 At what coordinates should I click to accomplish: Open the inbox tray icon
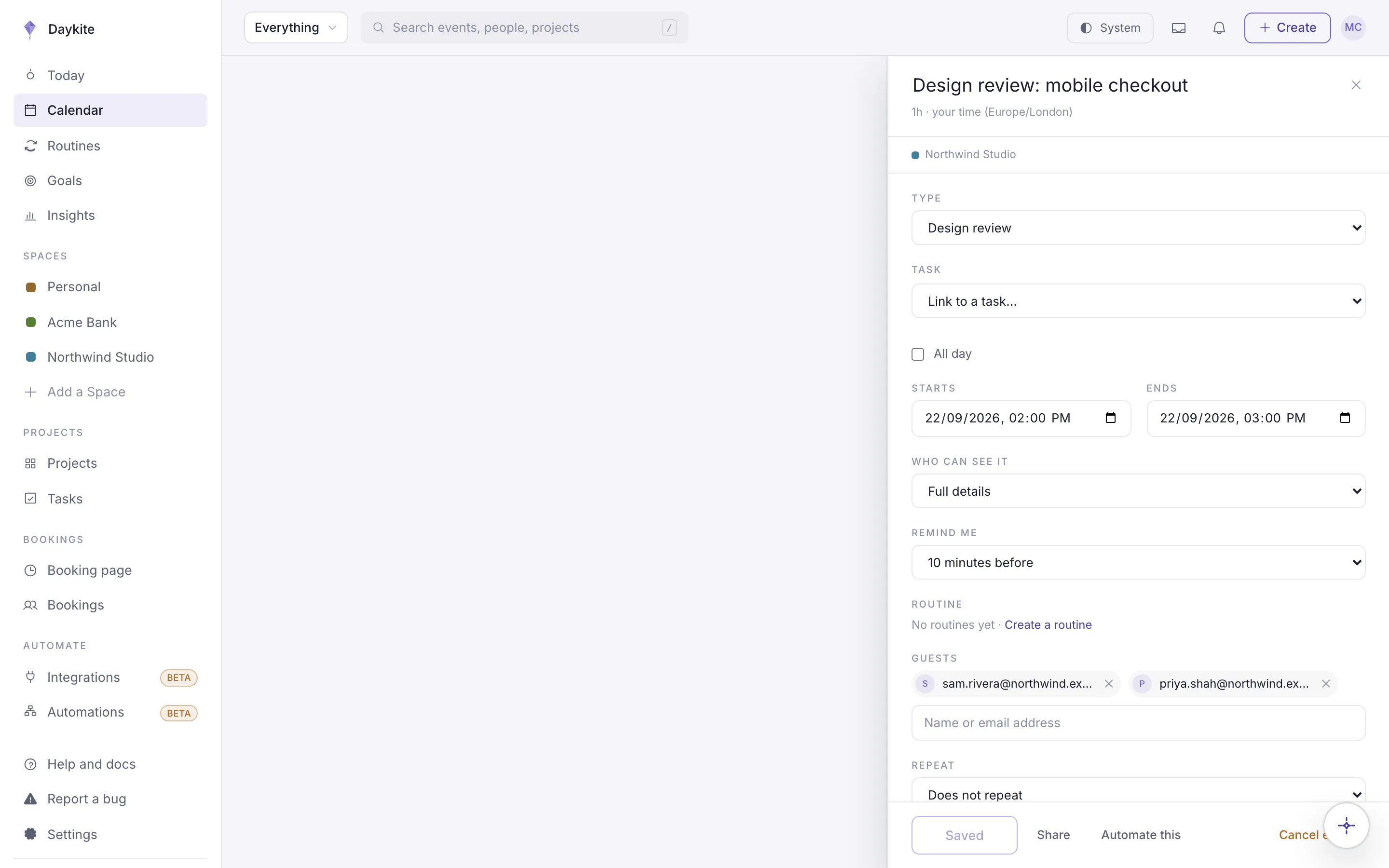1178,27
